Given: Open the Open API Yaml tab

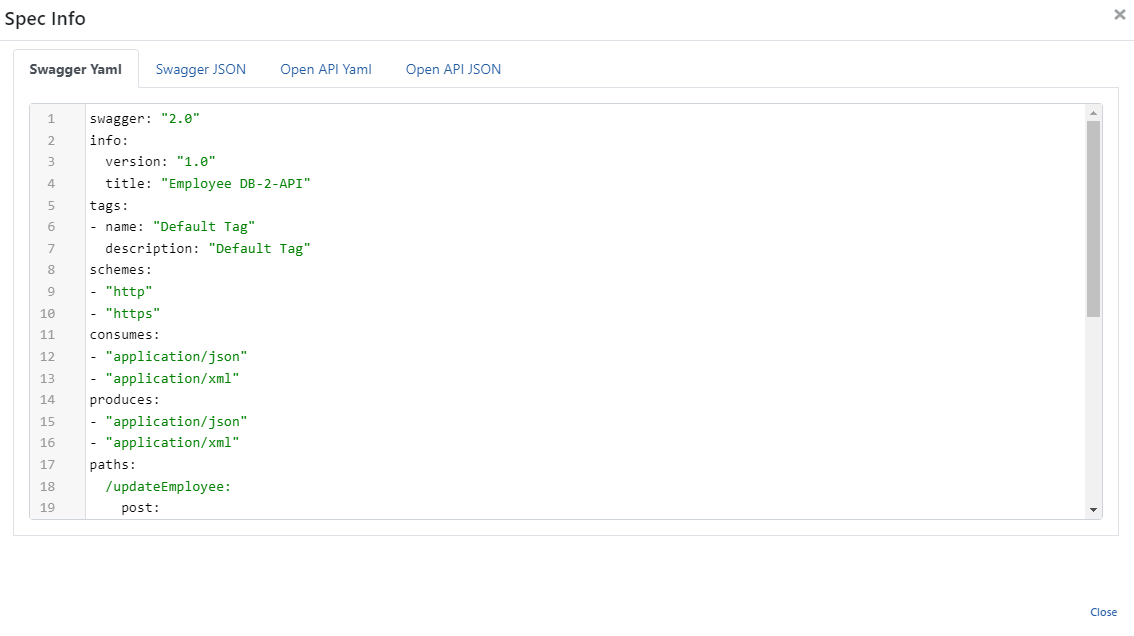Looking at the screenshot, I should [325, 69].
